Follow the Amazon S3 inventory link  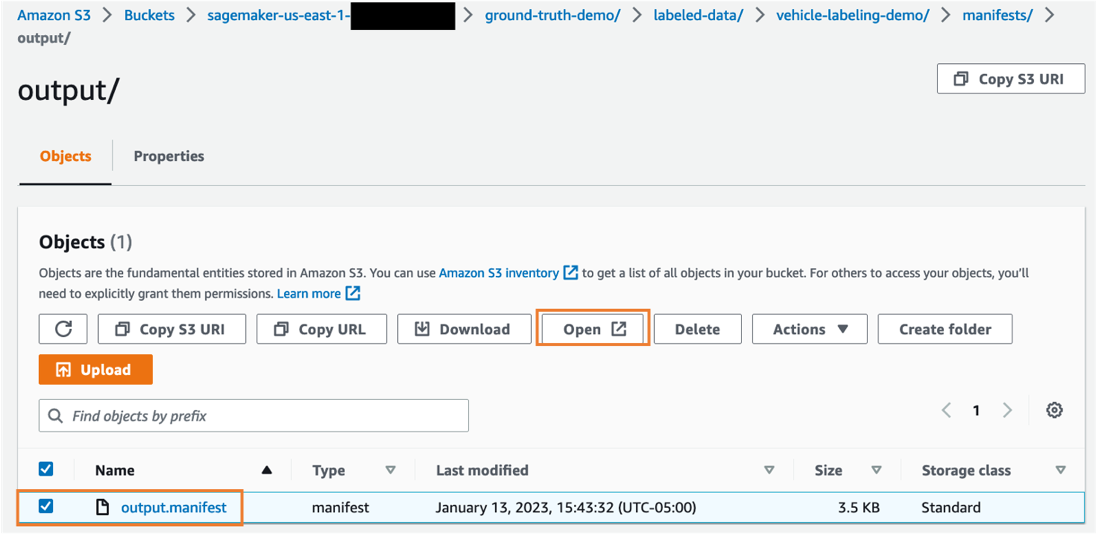coord(498,273)
